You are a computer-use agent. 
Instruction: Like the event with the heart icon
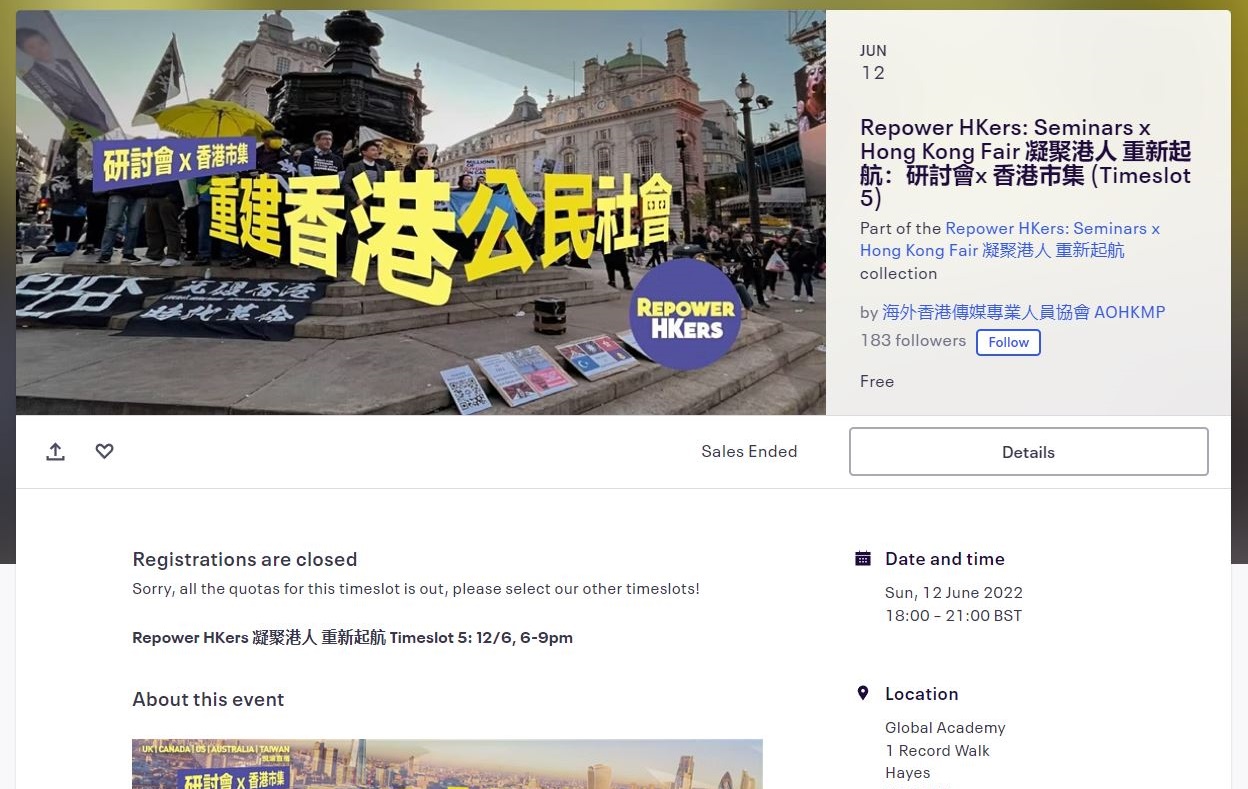tap(104, 452)
